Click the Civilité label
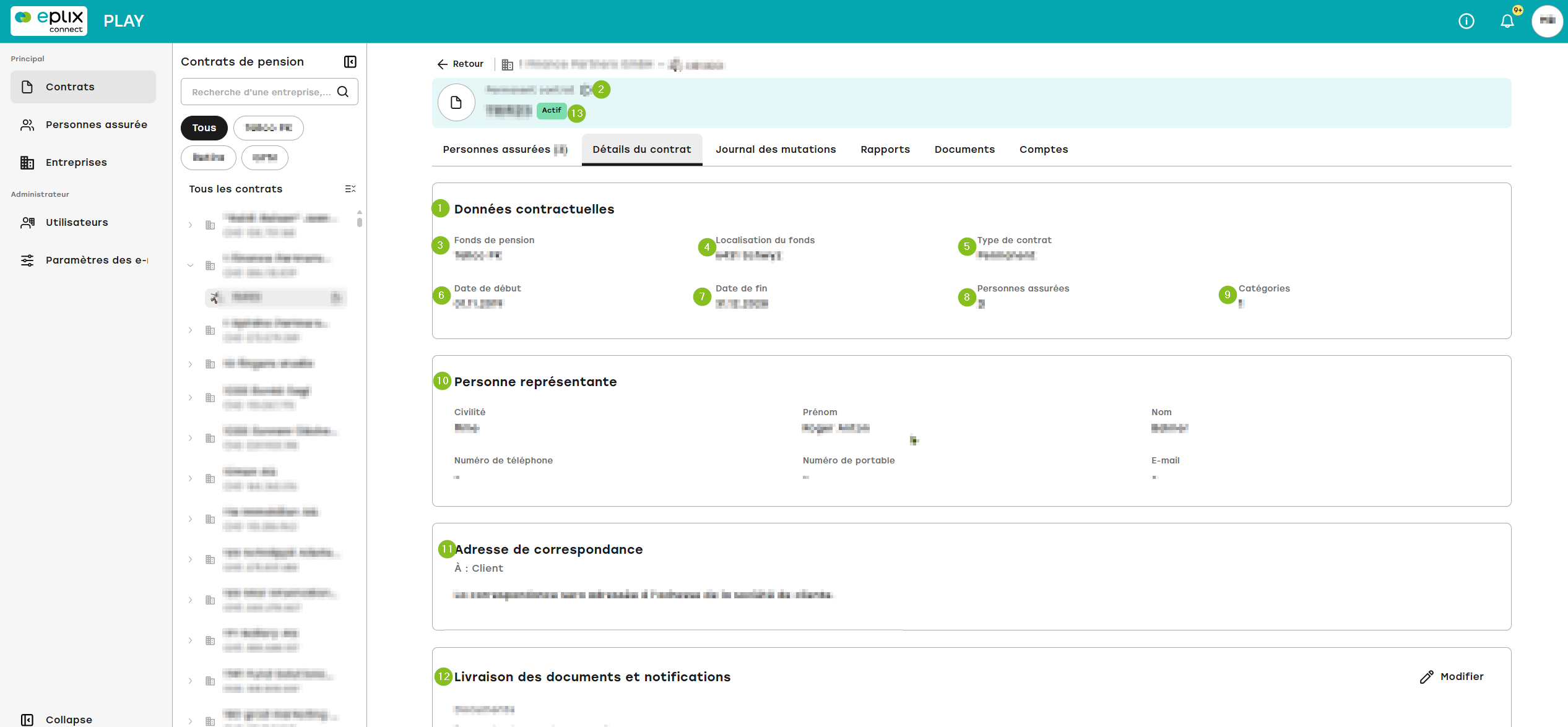 pyautogui.click(x=470, y=412)
